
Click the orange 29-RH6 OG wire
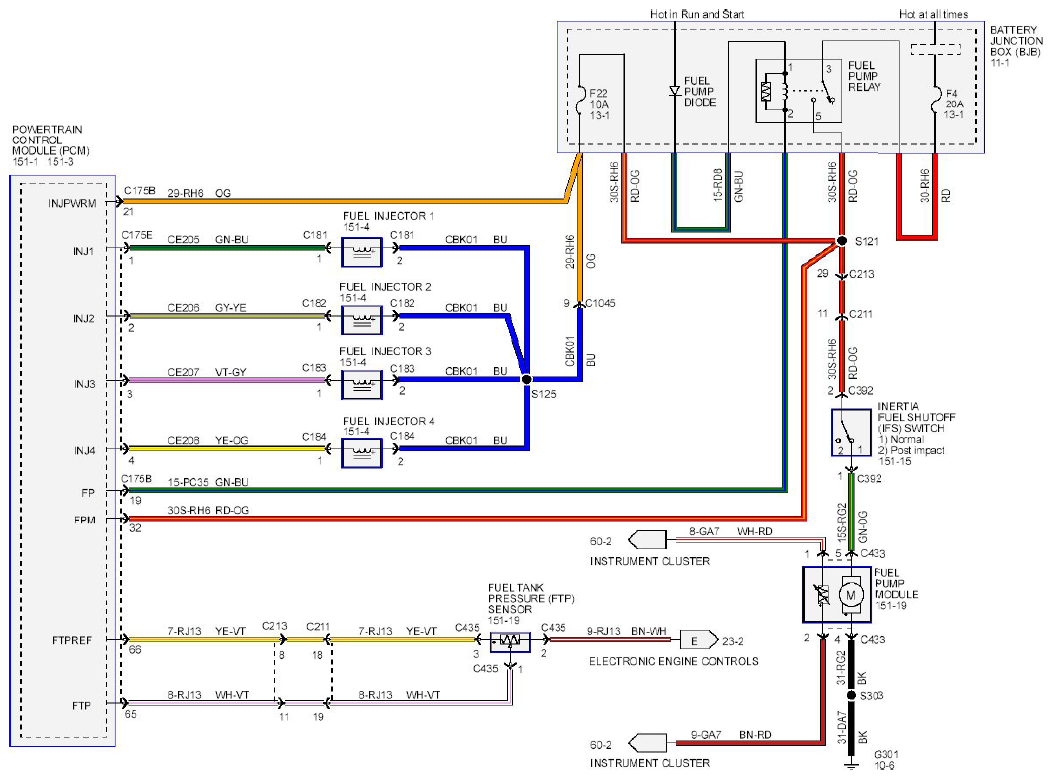pyautogui.click(x=344, y=200)
